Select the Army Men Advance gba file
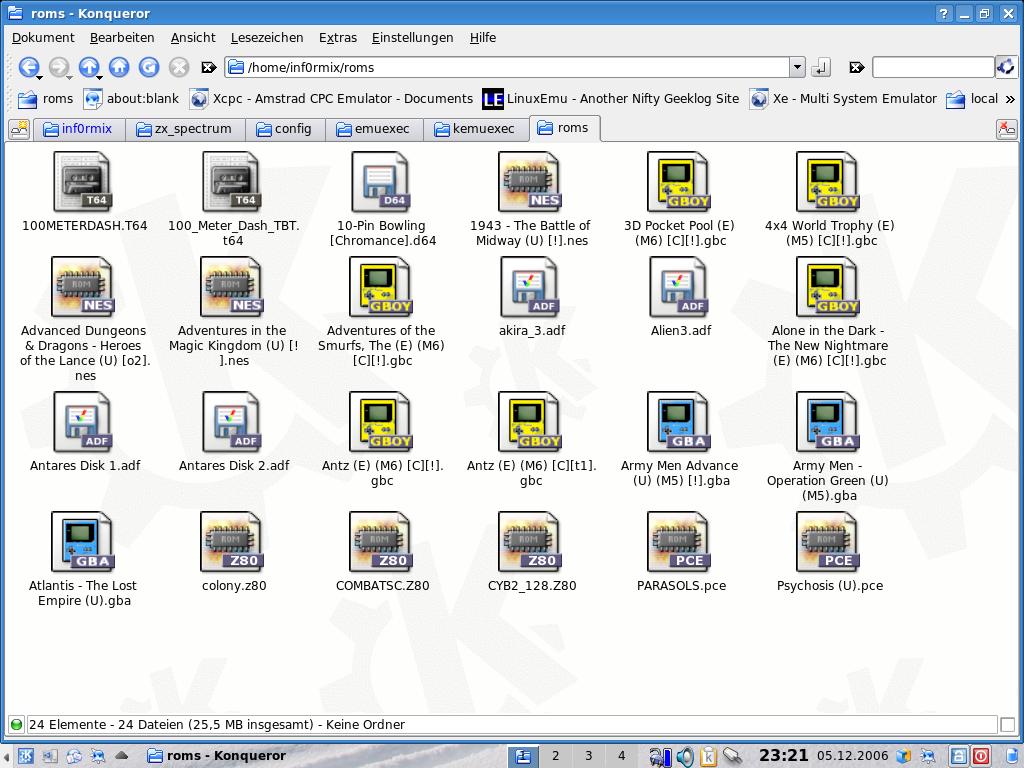Viewport: 1024px width, 768px height. click(x=678, y=422)
